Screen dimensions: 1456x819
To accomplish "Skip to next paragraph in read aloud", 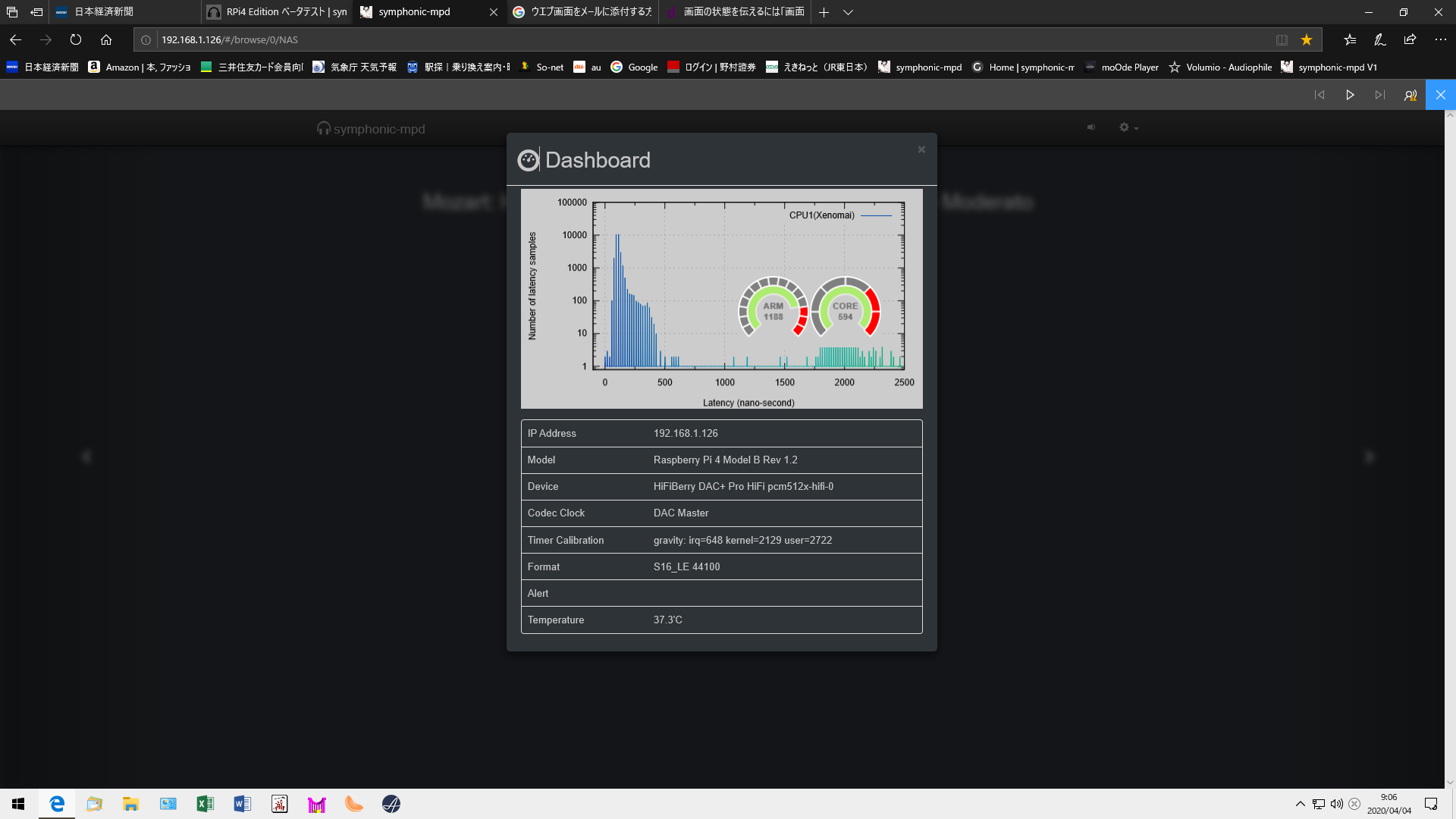I will [x=1380, y=95].
